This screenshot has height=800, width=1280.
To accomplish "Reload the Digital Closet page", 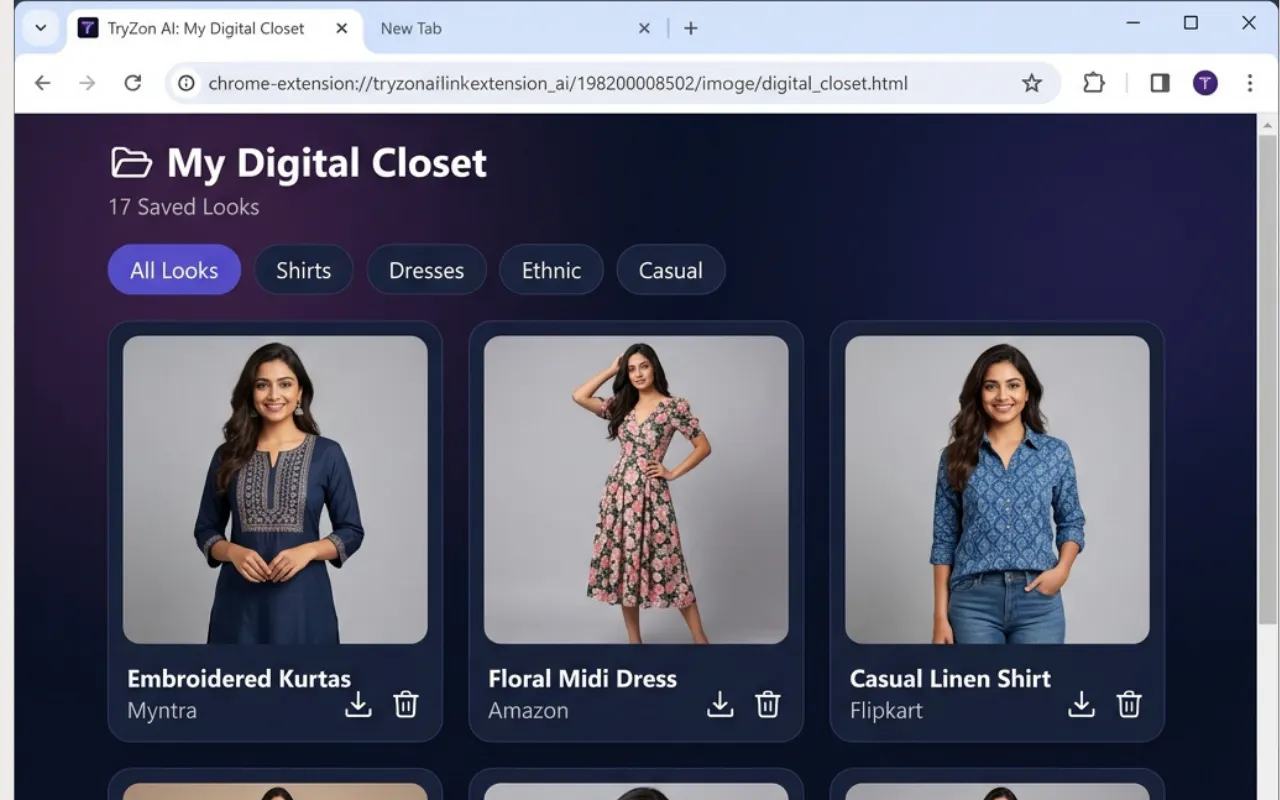I will click(x=132, y=83).
